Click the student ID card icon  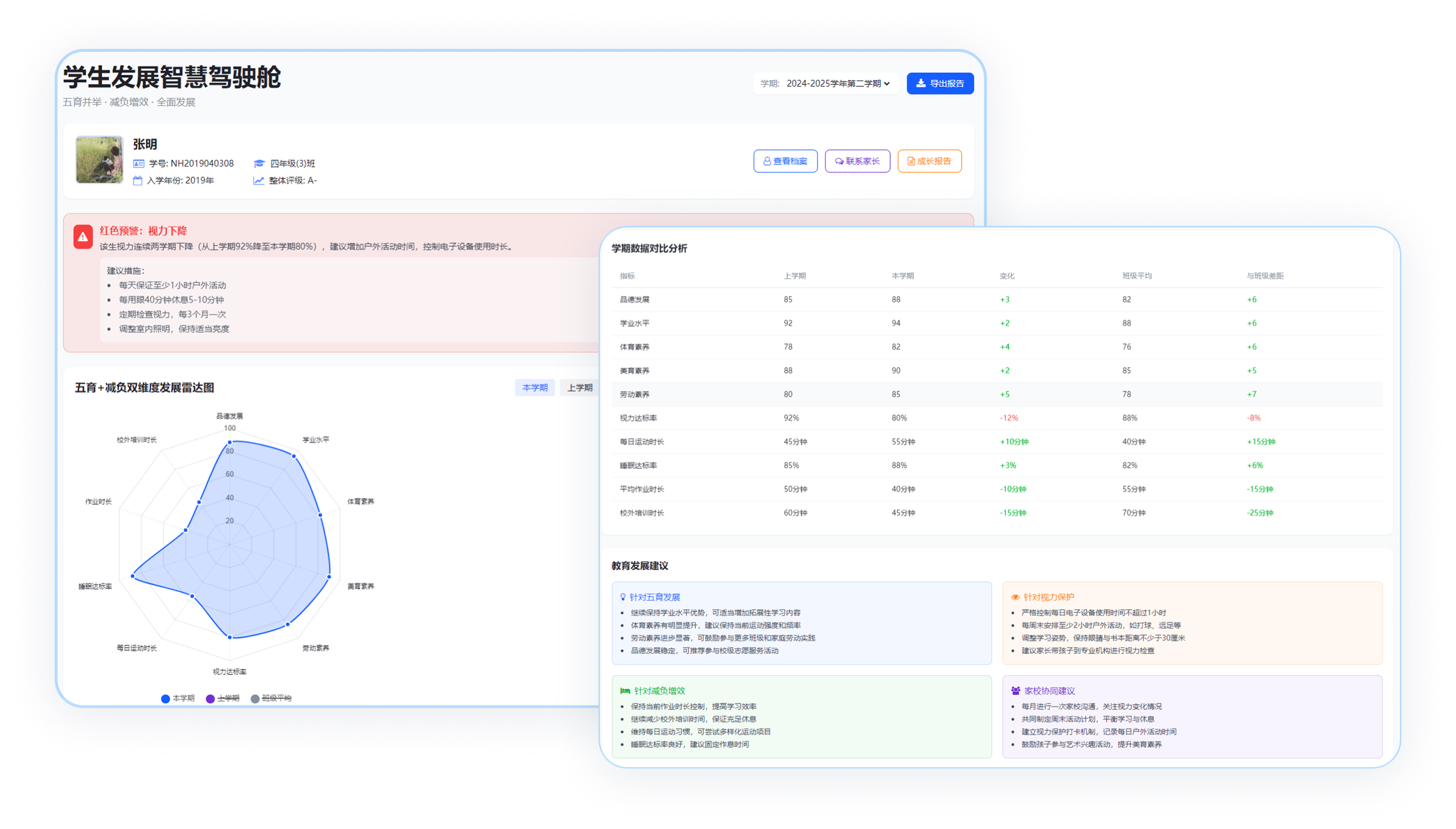(x=138, y=164)
